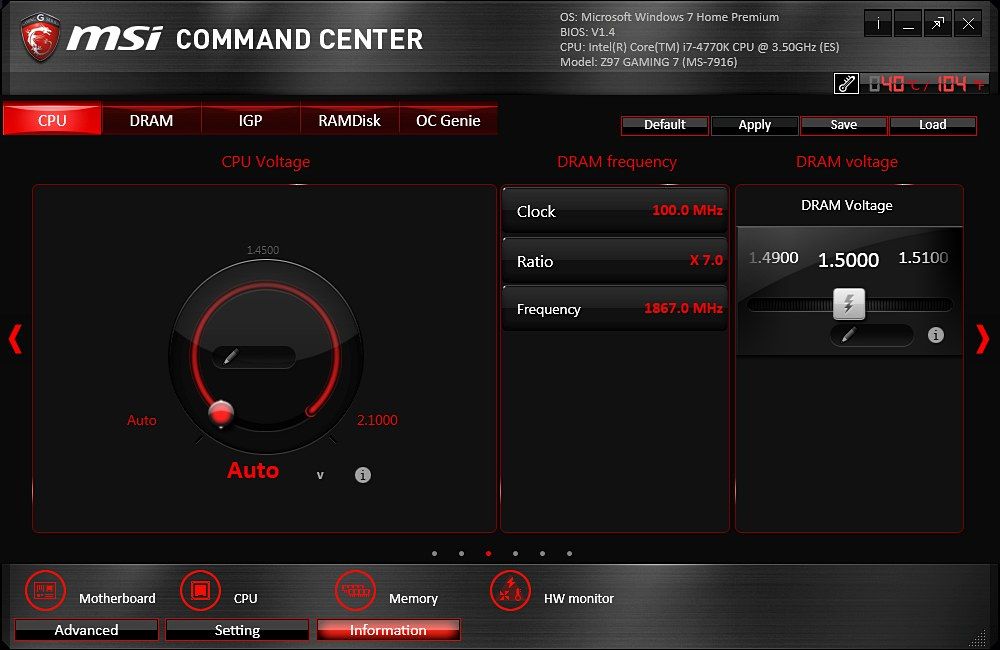Open the Advanced section
1000x650 pixels.
[86, 630]
